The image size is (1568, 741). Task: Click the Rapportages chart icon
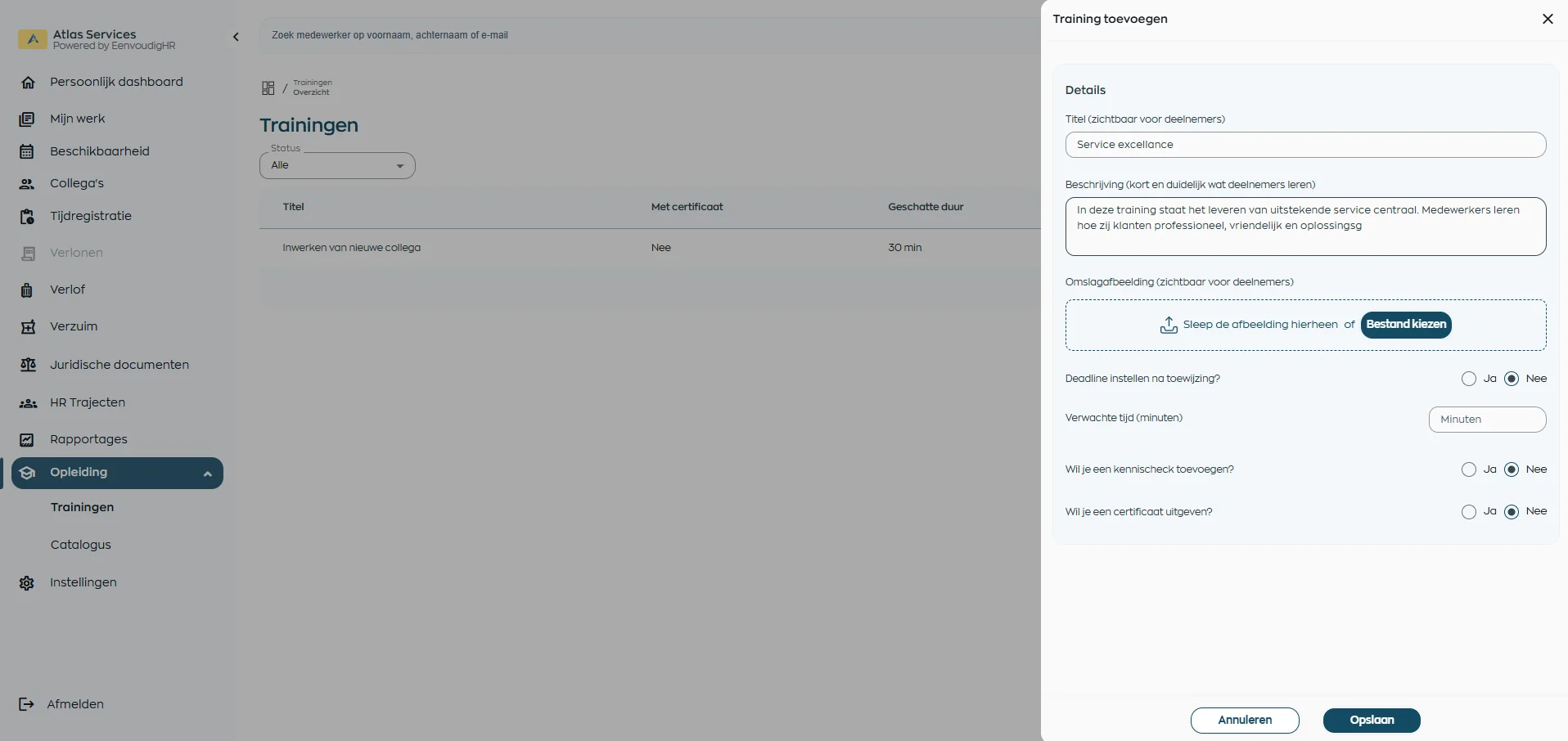click(27, 440)
